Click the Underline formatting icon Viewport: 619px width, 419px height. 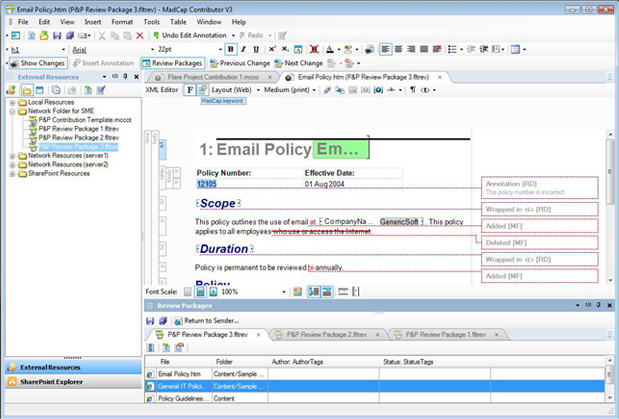click(256, 49)
